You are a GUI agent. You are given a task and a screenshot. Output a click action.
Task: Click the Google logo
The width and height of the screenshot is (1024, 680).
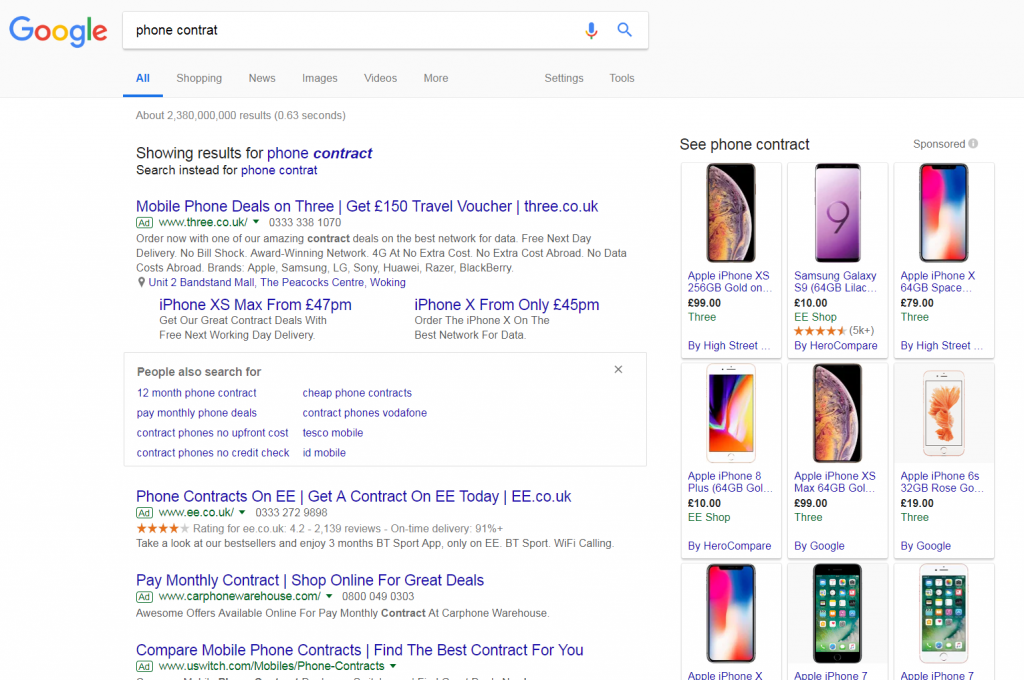[x=58, y=31]
